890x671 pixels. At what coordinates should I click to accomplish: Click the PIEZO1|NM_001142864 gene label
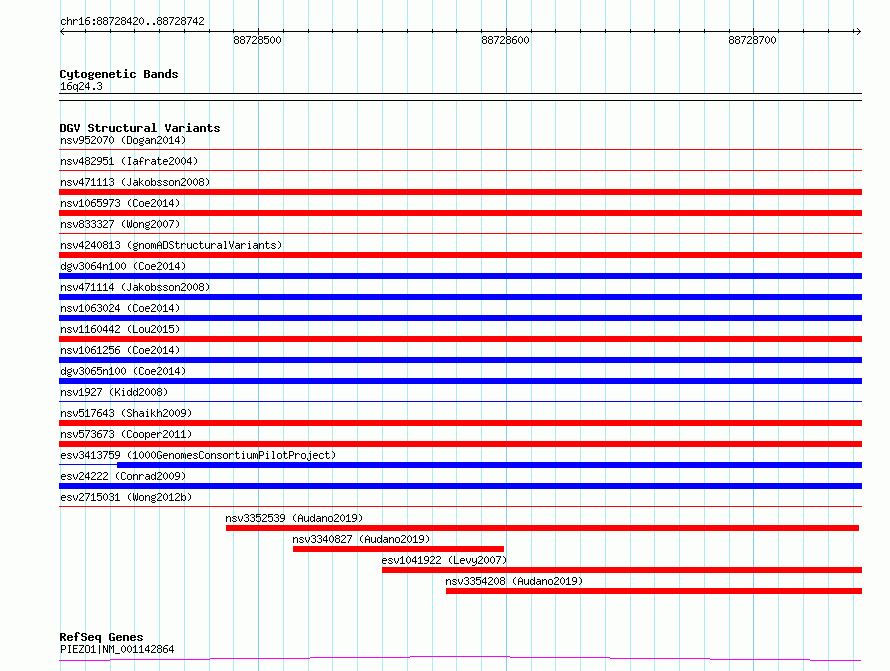117,649
